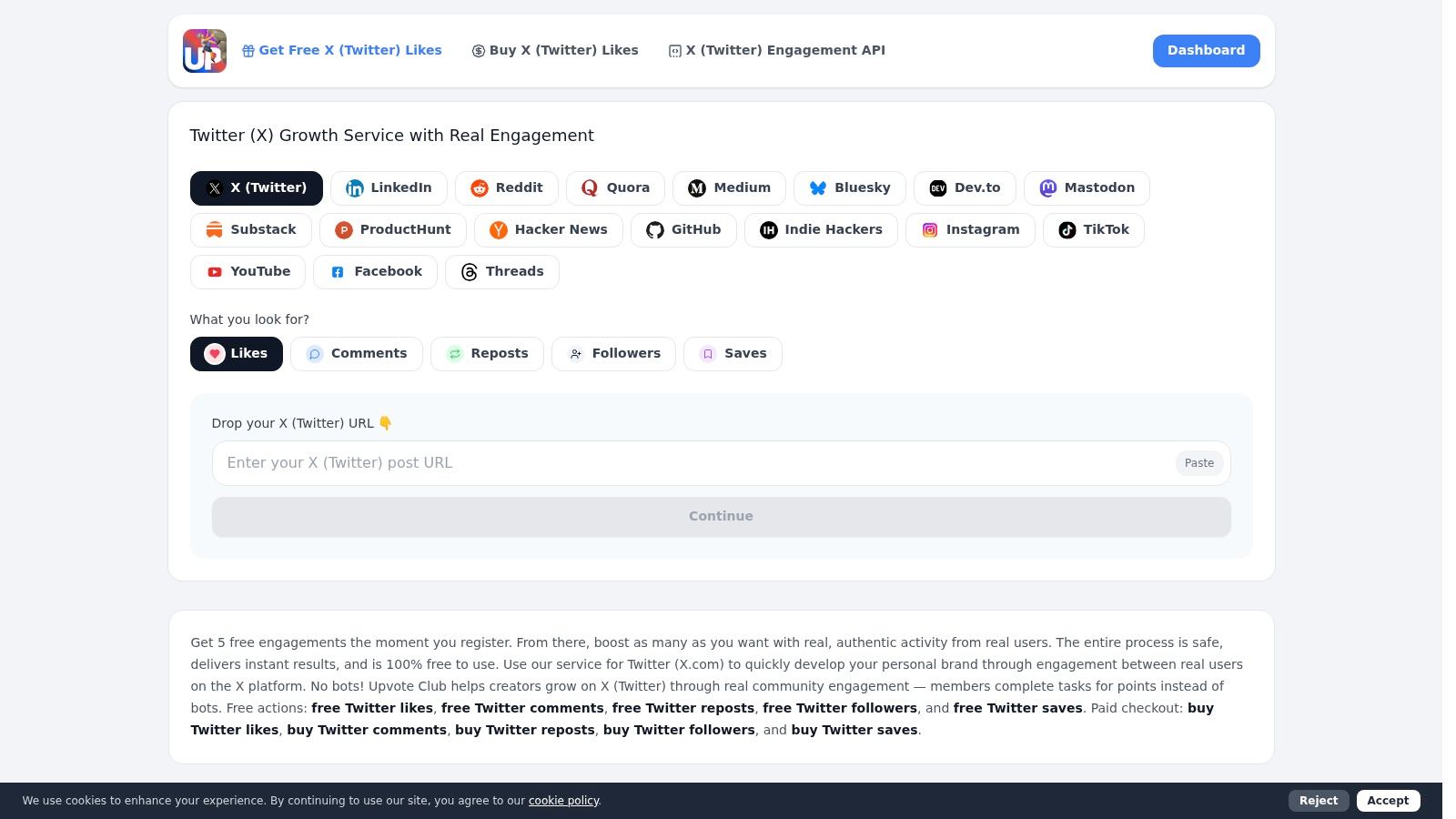This screenshot has width=1456, height=819.
Task: Choose the ProductHunt platform
Action: pos(393,230)
